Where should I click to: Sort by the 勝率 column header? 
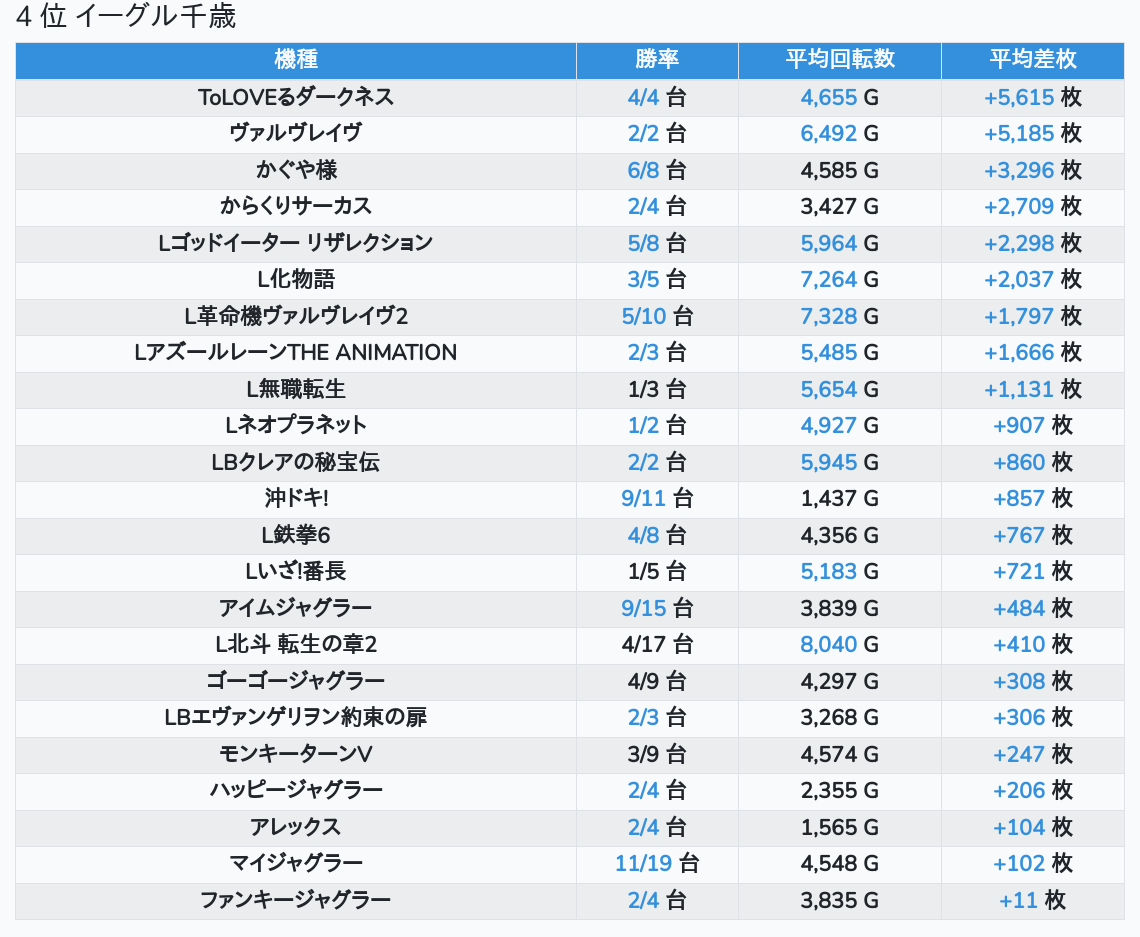click(657, 59)
